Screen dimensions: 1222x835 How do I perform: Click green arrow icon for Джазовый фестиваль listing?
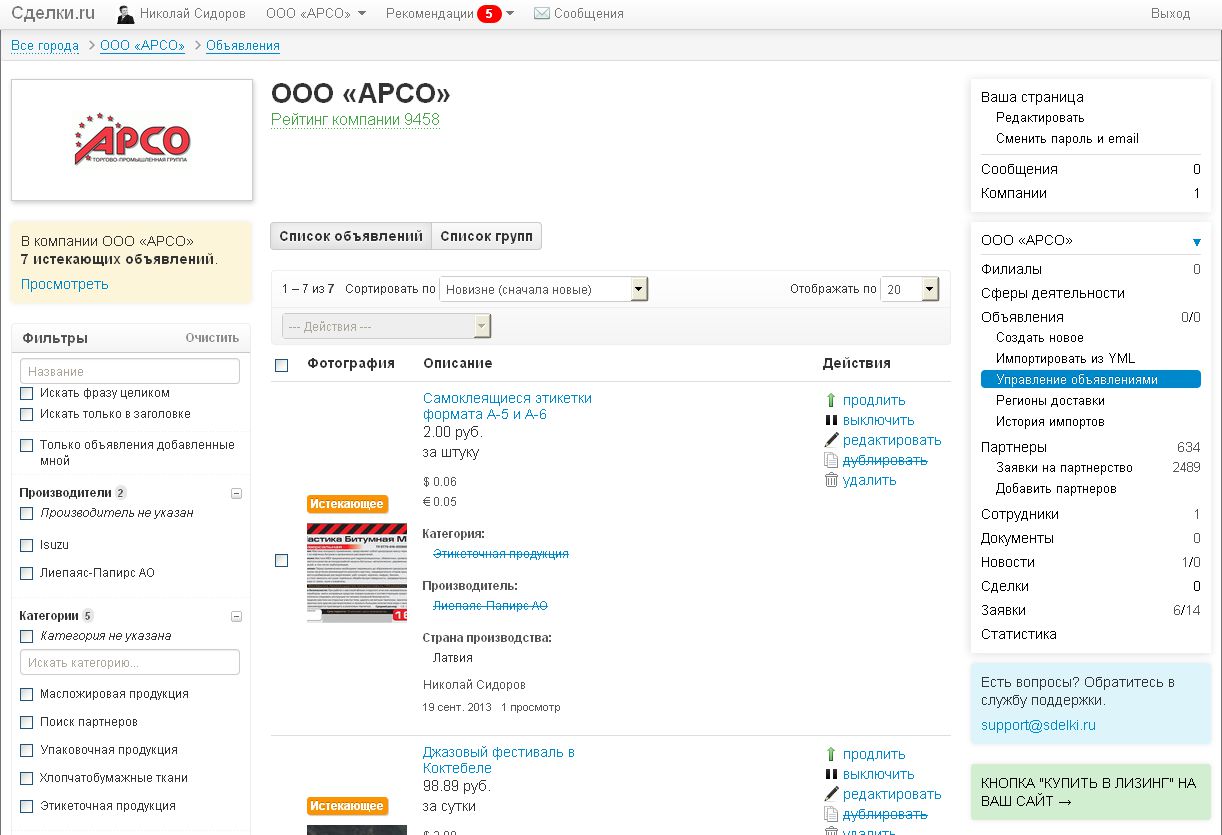[830, 754]
